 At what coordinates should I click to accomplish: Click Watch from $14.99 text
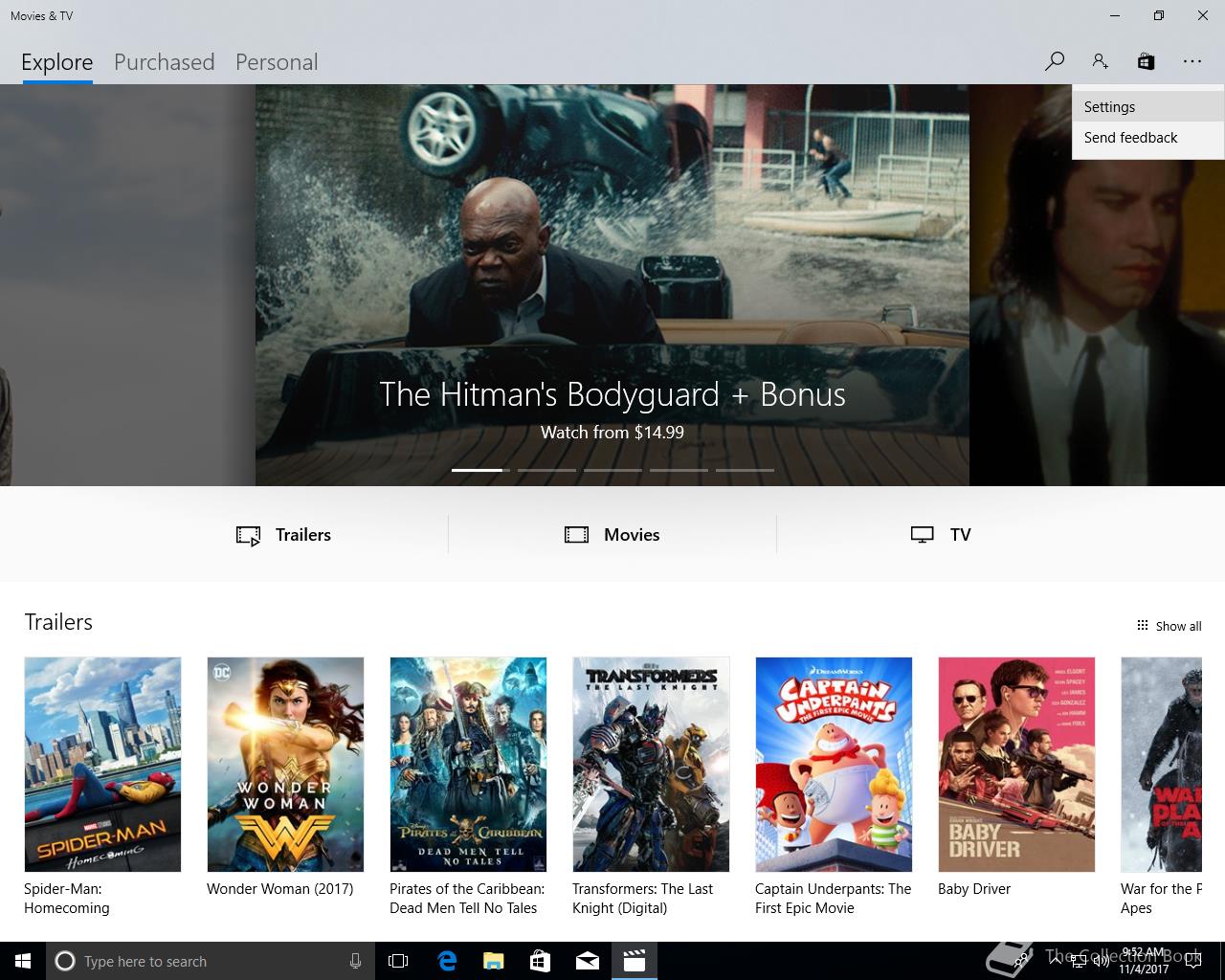612,433
